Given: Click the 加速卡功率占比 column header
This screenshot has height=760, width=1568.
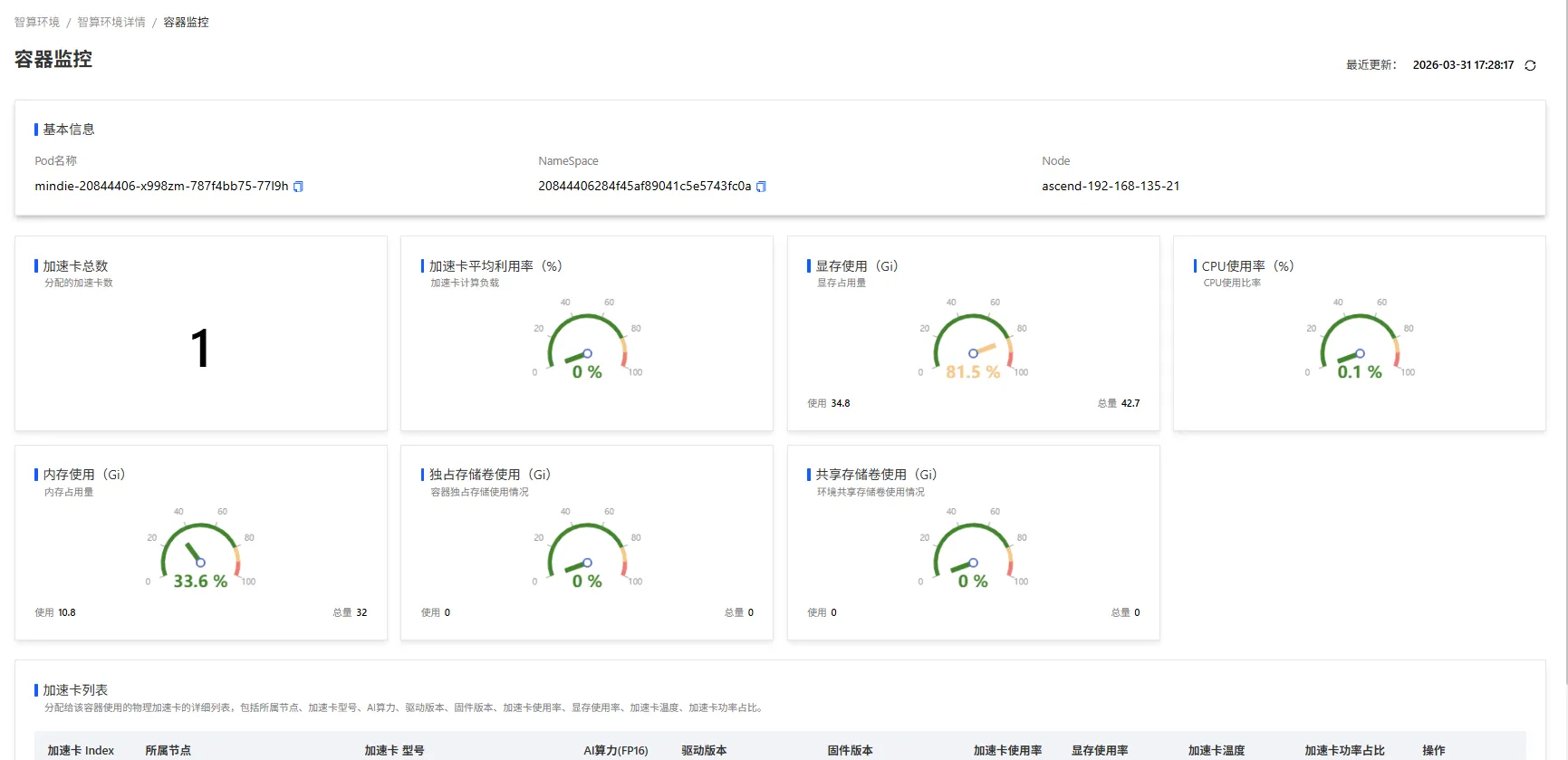Looking at the screenshot, I should [1344, 750].
